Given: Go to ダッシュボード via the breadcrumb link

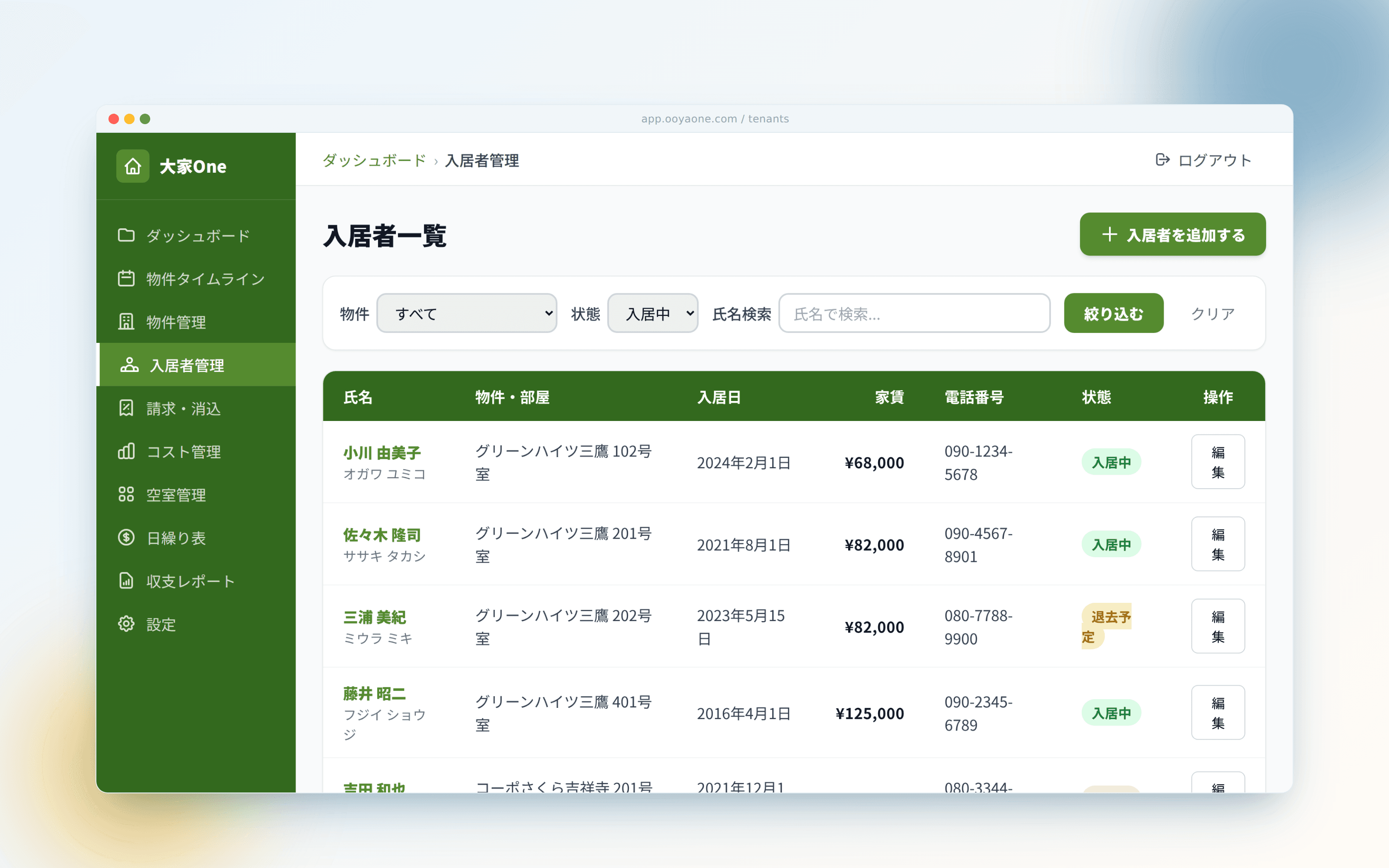Looking at the screenshot, I should click(374, 160).
